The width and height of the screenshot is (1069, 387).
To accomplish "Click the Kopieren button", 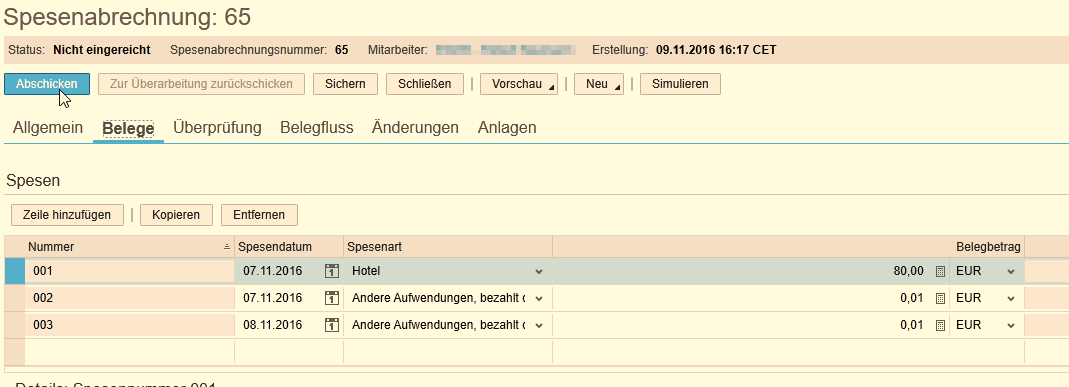I will [x=177, y=215].
